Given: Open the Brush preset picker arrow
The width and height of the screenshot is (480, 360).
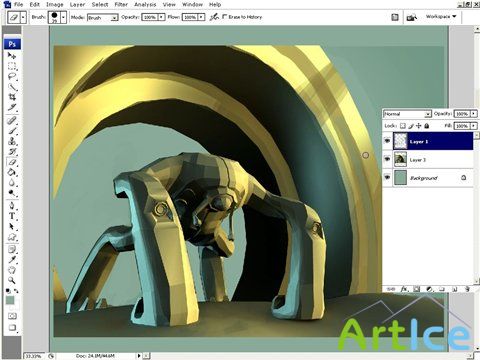Looking at the screenshot, I should point(63,17).
